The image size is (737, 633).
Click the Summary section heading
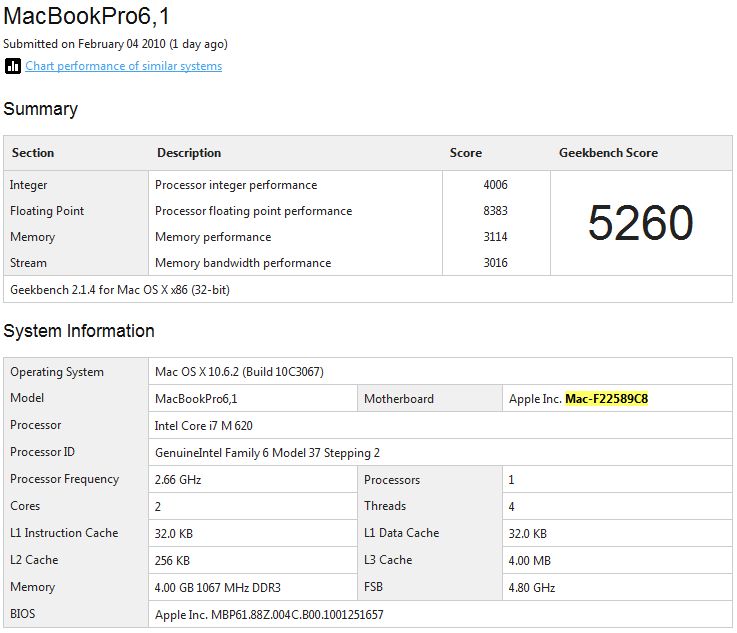40,109
